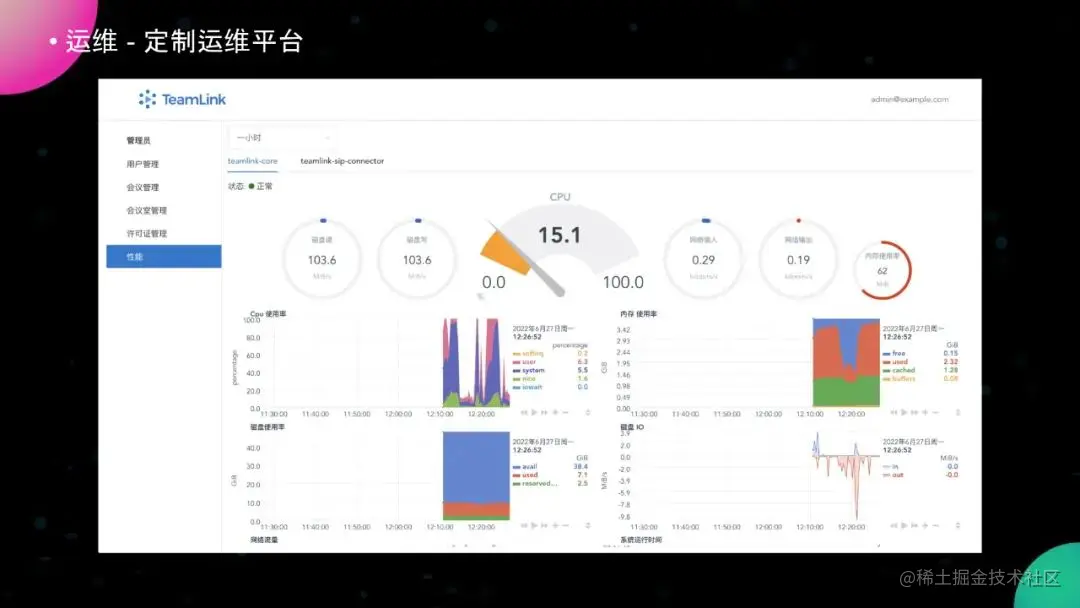Screen dimensions: 1080x608
Task: Click the network-out gauge showing 0.19
Action: point(798,258)
